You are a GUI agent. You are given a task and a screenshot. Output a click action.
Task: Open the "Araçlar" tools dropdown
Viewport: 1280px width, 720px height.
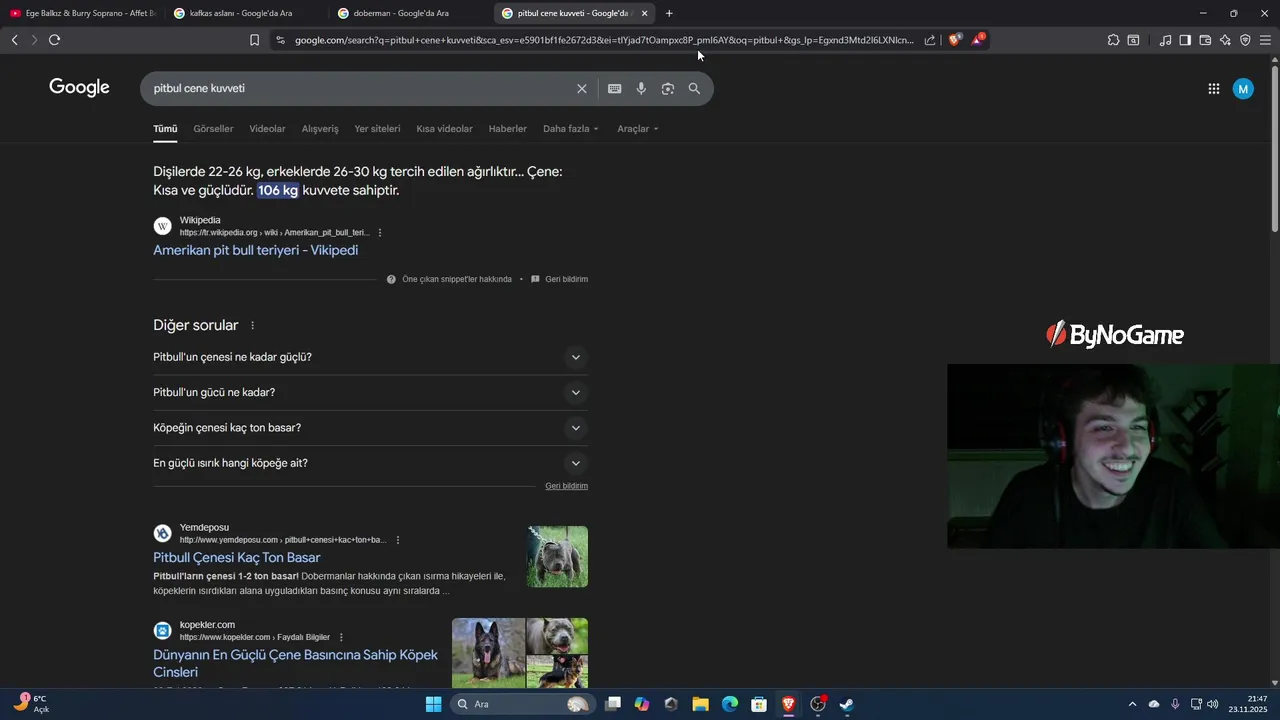coord(638,129)
